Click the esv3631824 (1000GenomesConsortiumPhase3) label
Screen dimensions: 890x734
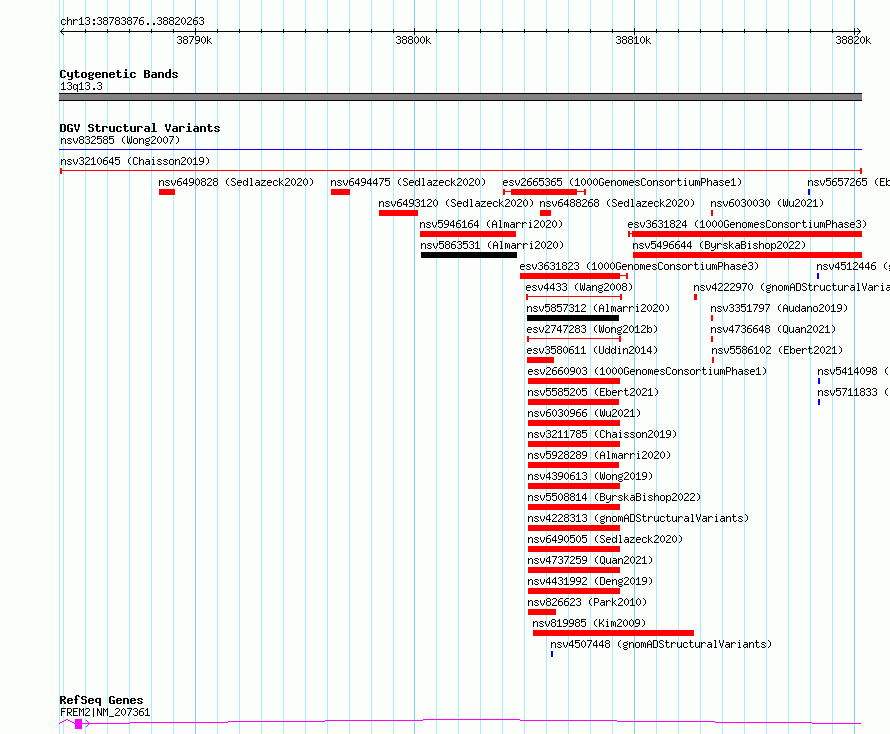click(x=747, y=224)
